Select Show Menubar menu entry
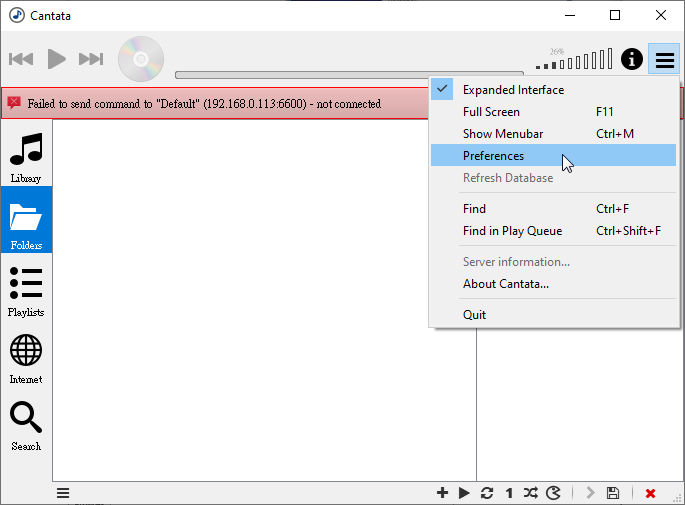685x505 pixels. 553,134
